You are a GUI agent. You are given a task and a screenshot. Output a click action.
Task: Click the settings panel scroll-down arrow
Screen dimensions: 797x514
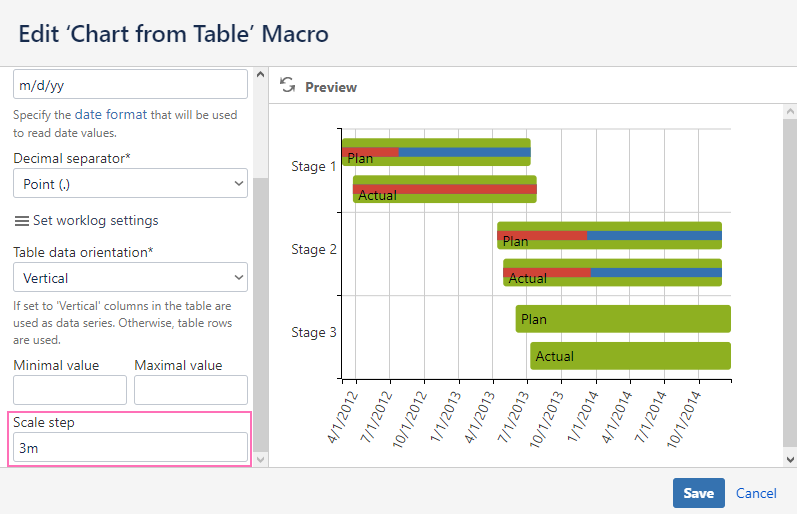click(261, 460)
